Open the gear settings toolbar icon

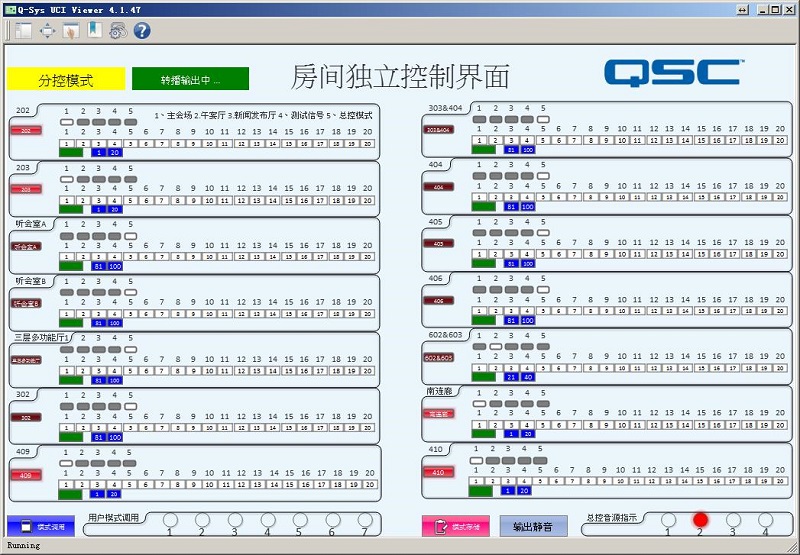117,30
